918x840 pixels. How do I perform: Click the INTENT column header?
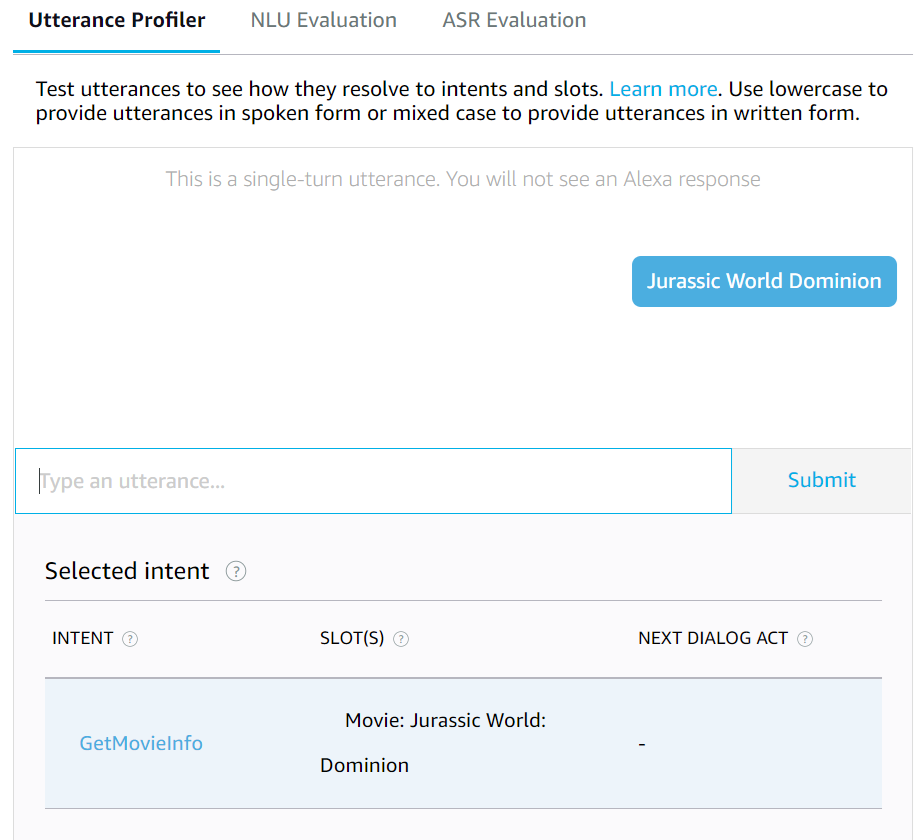pyautogui.click(x=84, y=638)
